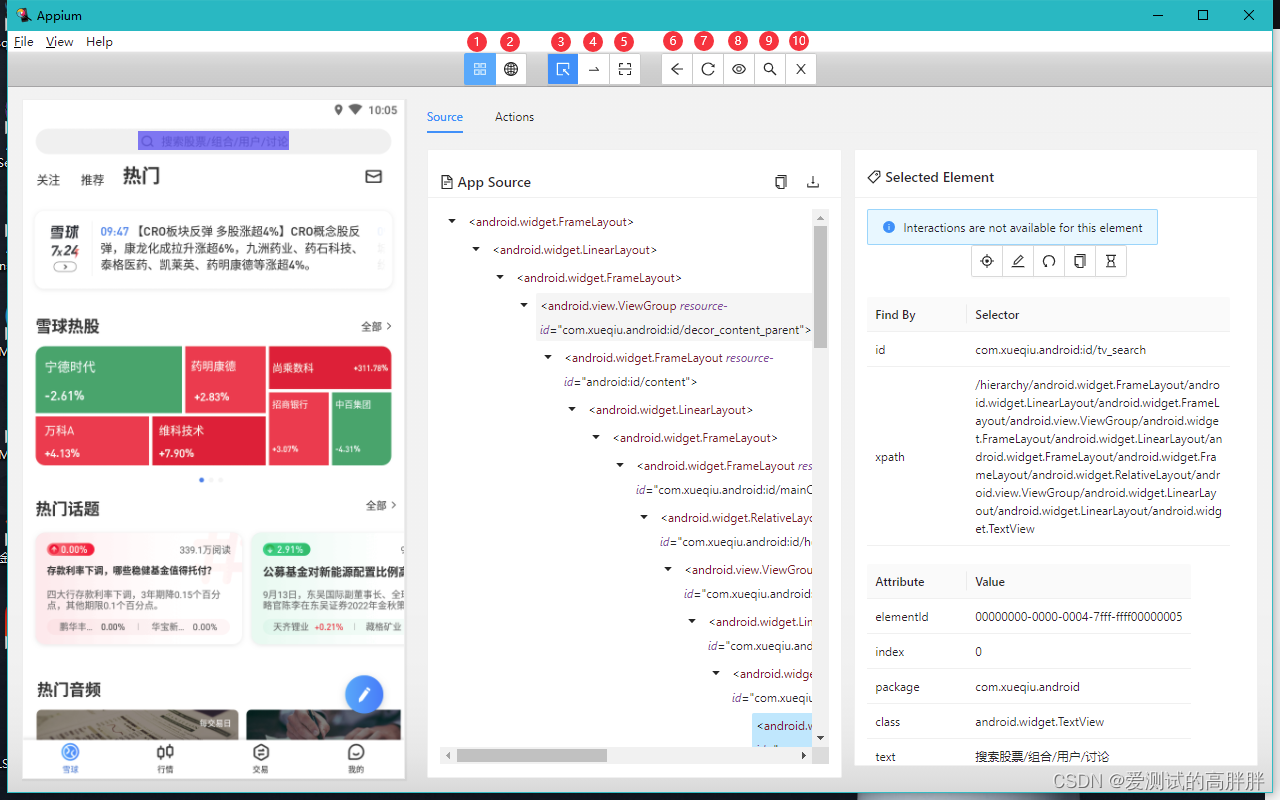
Task: Click the xpath selector text
Action: (1097, 457)
